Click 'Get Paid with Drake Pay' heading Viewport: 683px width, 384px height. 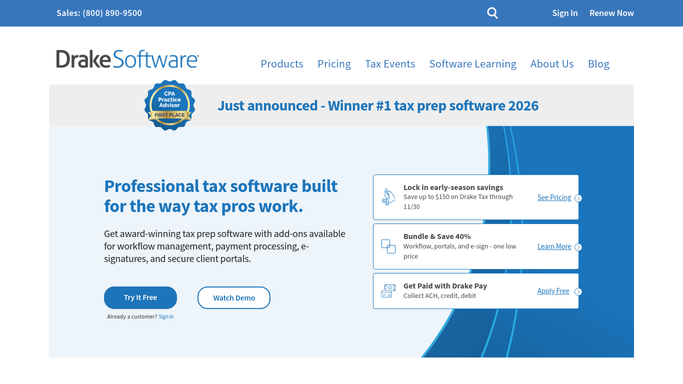445,286
